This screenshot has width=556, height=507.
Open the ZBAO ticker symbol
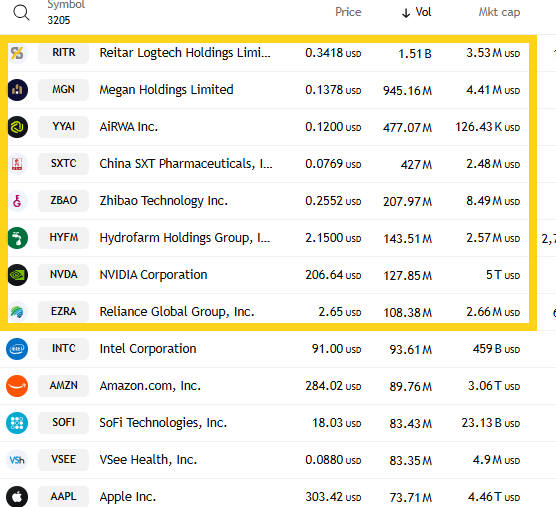(63, 201)
